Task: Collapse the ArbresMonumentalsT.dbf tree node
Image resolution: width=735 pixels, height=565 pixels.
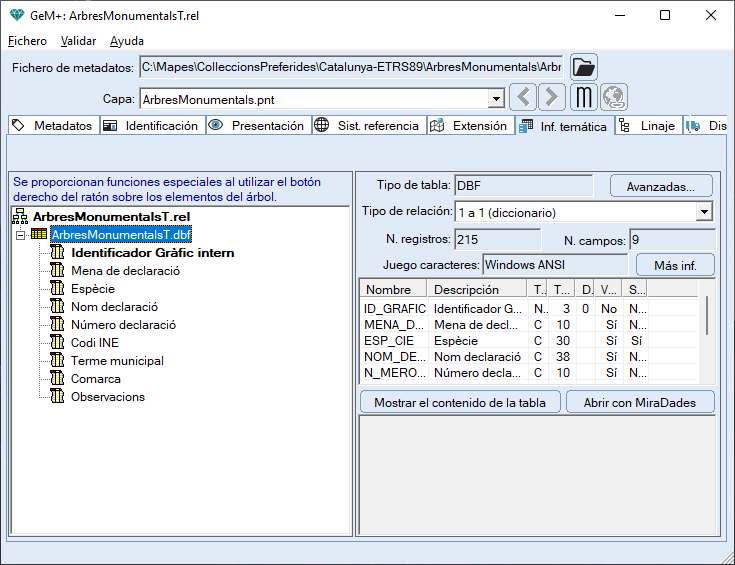Action: point(20,235)
